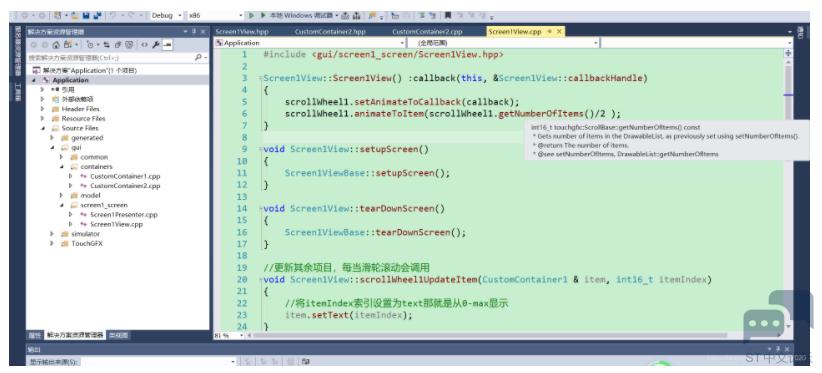The height and width of the screenshot is (373, 822).
Task: Click the Sync with Active Document icon
Action: pyautogui.click(x=106, y=45)
